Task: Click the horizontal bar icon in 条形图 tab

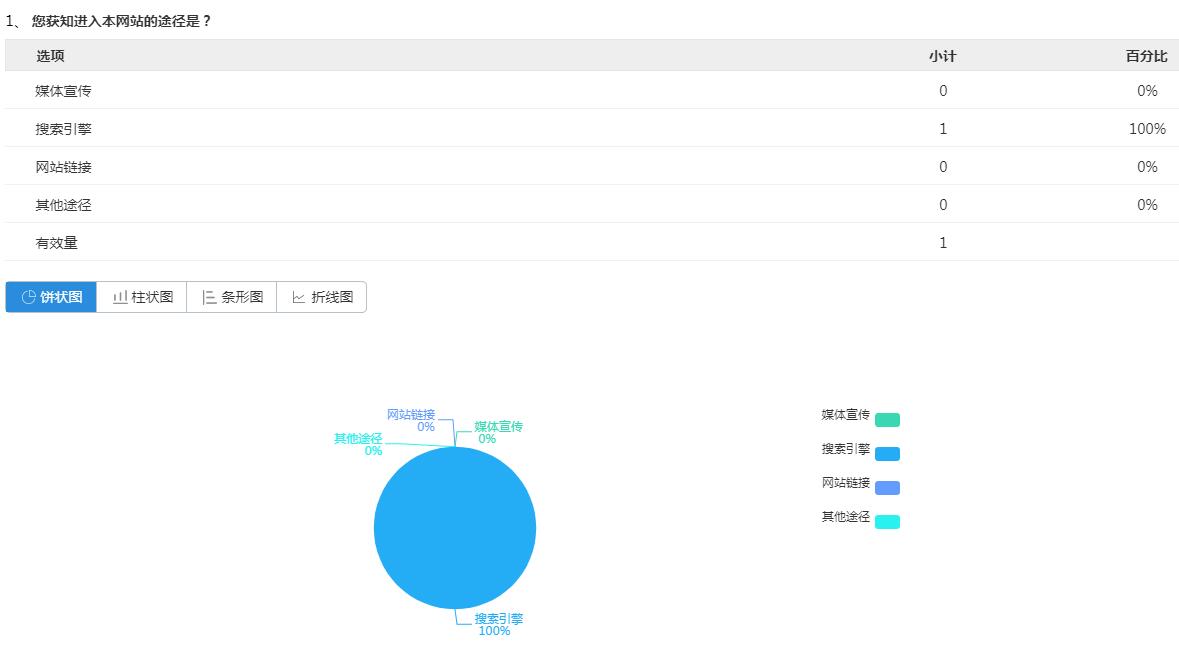Action: click(x=209, y=297)
